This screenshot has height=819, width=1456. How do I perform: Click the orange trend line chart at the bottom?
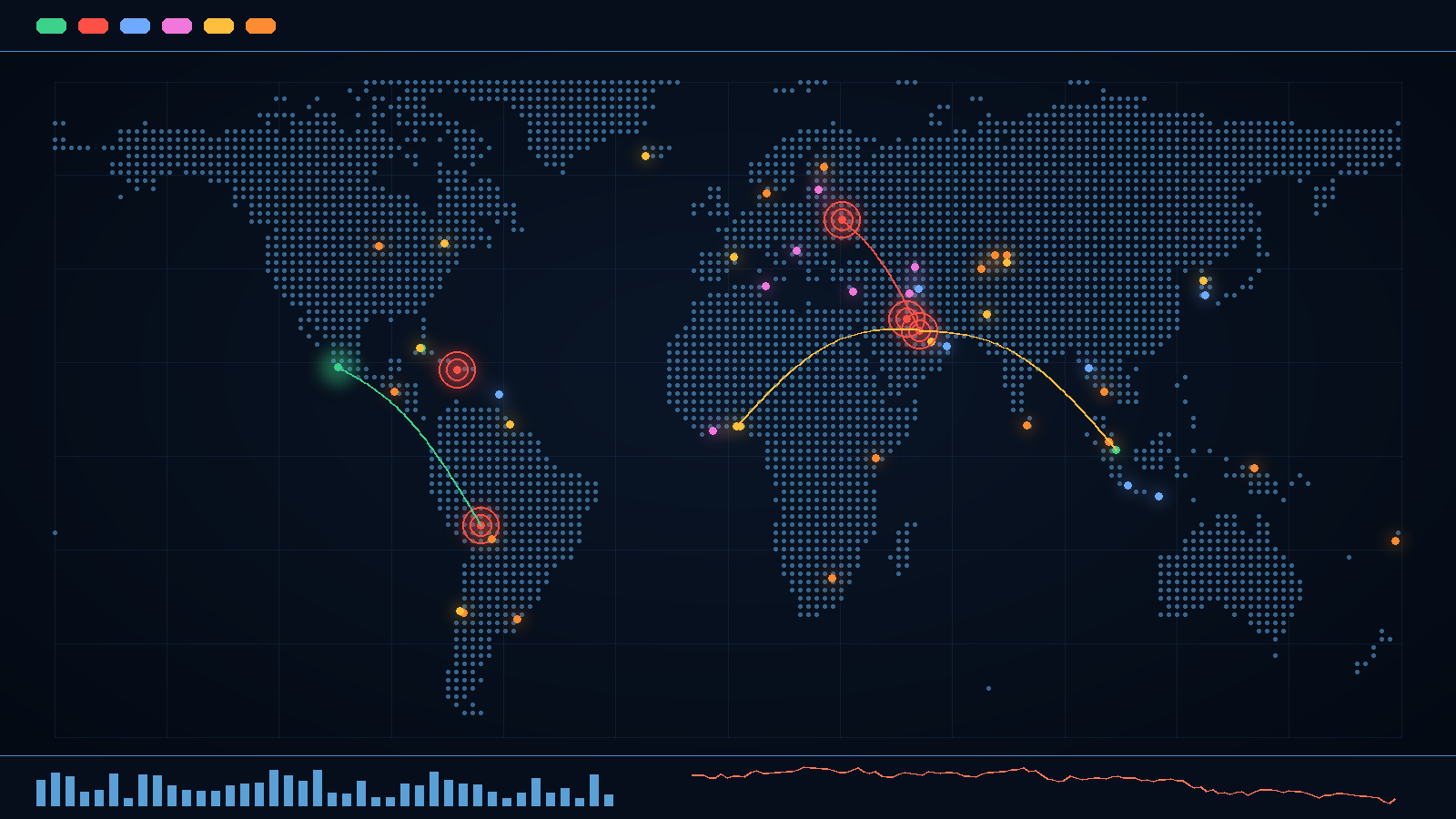click(x=1044, y=785)
